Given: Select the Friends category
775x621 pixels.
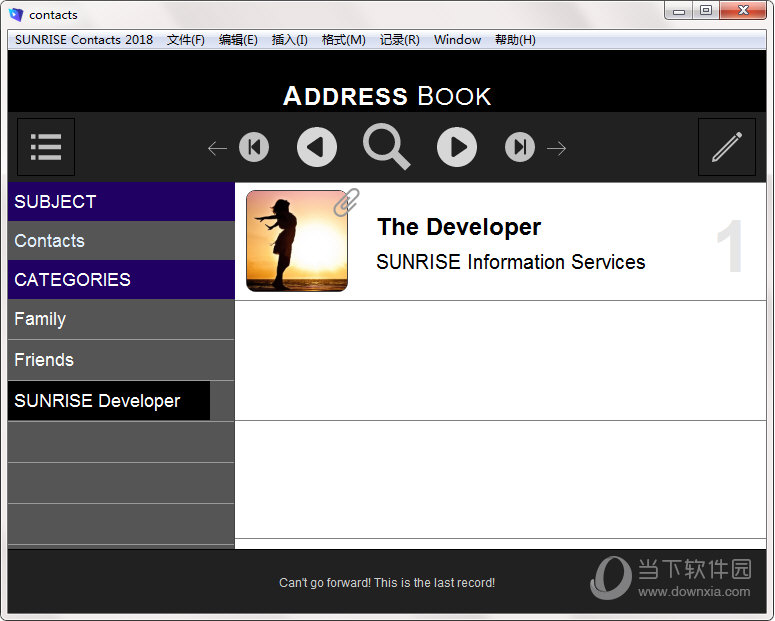Looking at the screenshot, I should [x=121, y=360].
